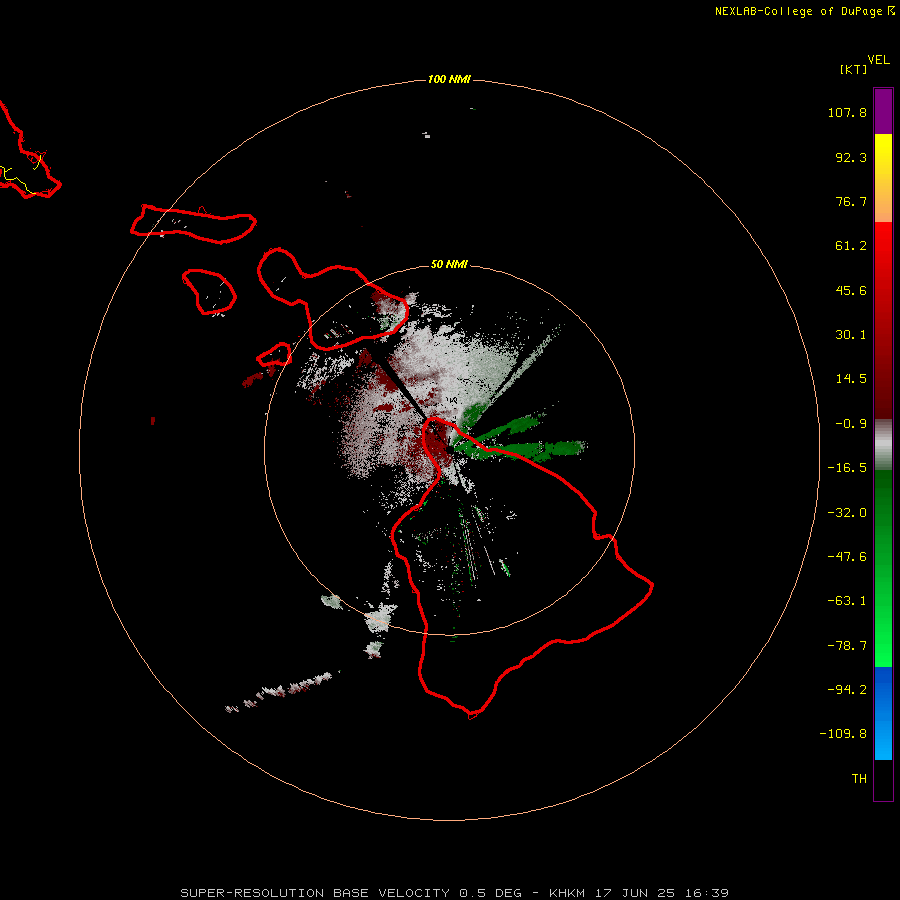Click the -94.2 velocity scale value

[x=847, y=689]
